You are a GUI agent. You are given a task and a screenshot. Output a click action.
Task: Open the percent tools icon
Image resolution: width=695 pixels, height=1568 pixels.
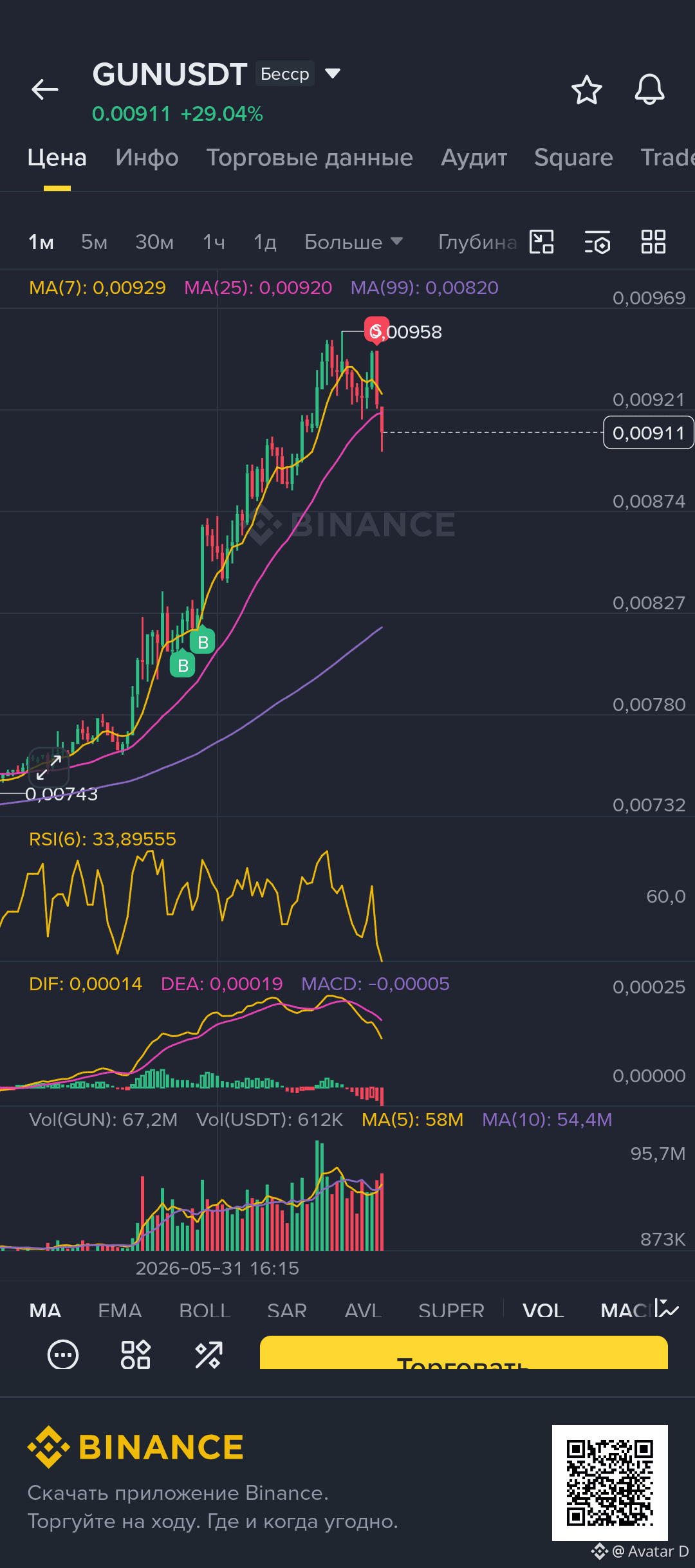[208, 1355]
